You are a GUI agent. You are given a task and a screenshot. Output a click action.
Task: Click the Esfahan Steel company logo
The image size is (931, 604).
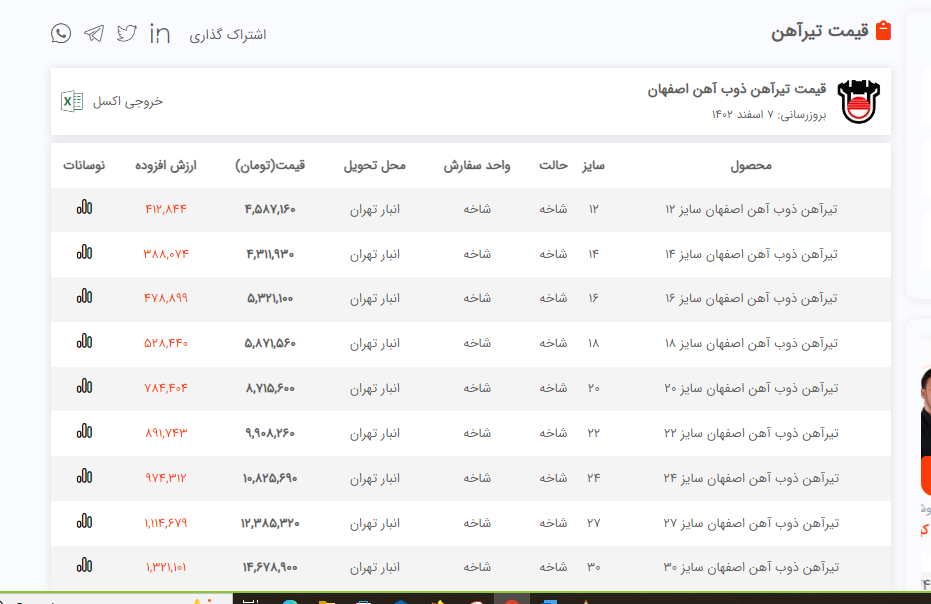[860, 101]
